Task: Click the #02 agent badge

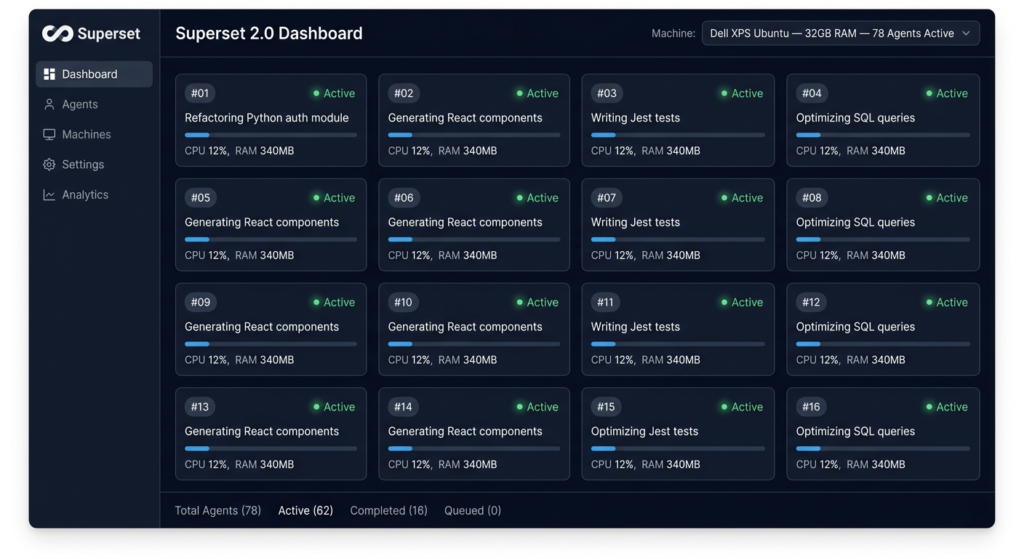Action: point(404,93)
